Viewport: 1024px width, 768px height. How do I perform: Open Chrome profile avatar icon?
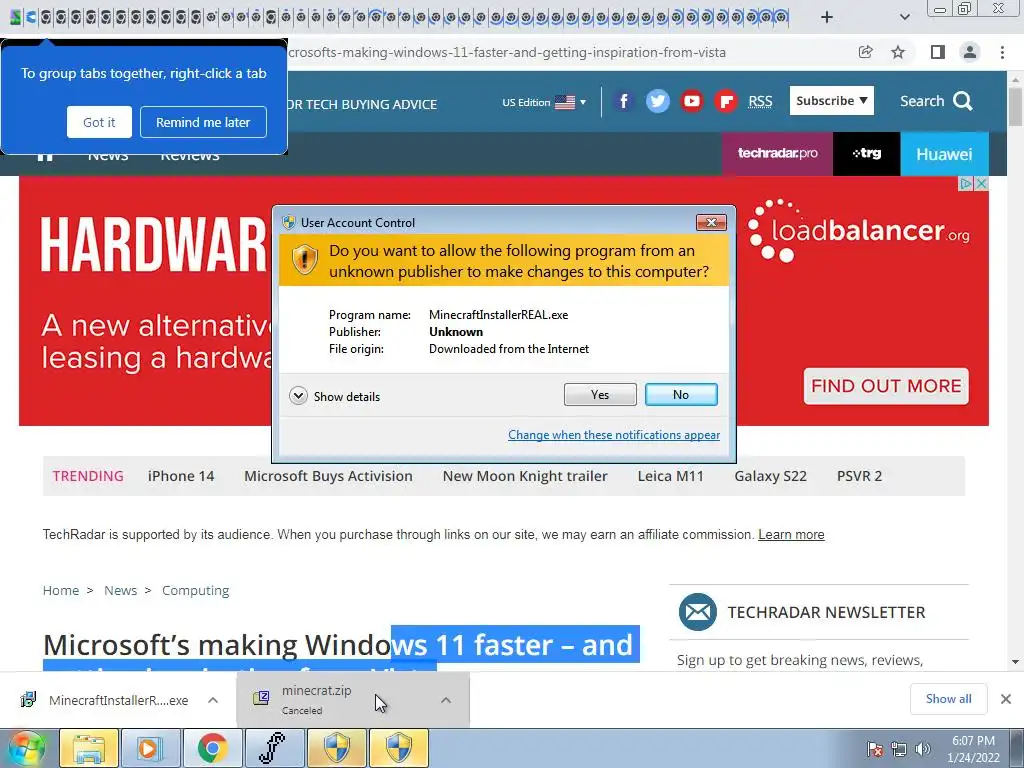pyautogui.click(x=970, y=52)
